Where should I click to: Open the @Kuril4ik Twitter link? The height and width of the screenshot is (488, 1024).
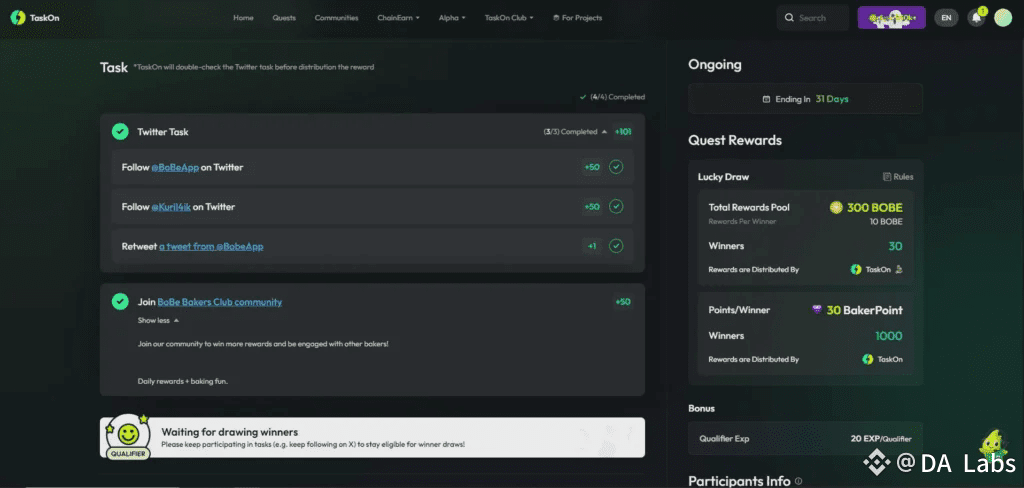pos(171,206)
